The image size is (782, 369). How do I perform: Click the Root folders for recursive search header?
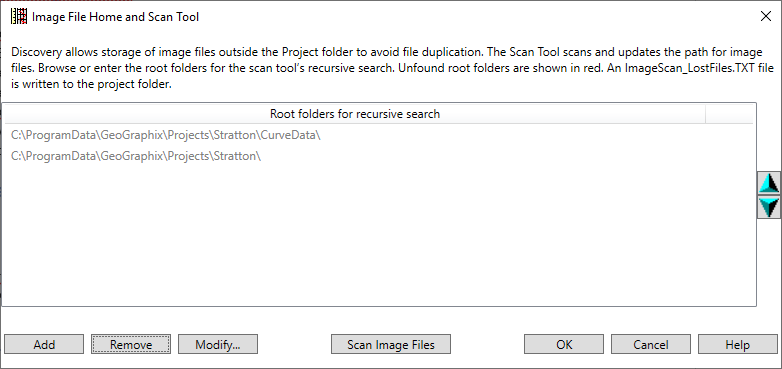click(x=355, y=114)
